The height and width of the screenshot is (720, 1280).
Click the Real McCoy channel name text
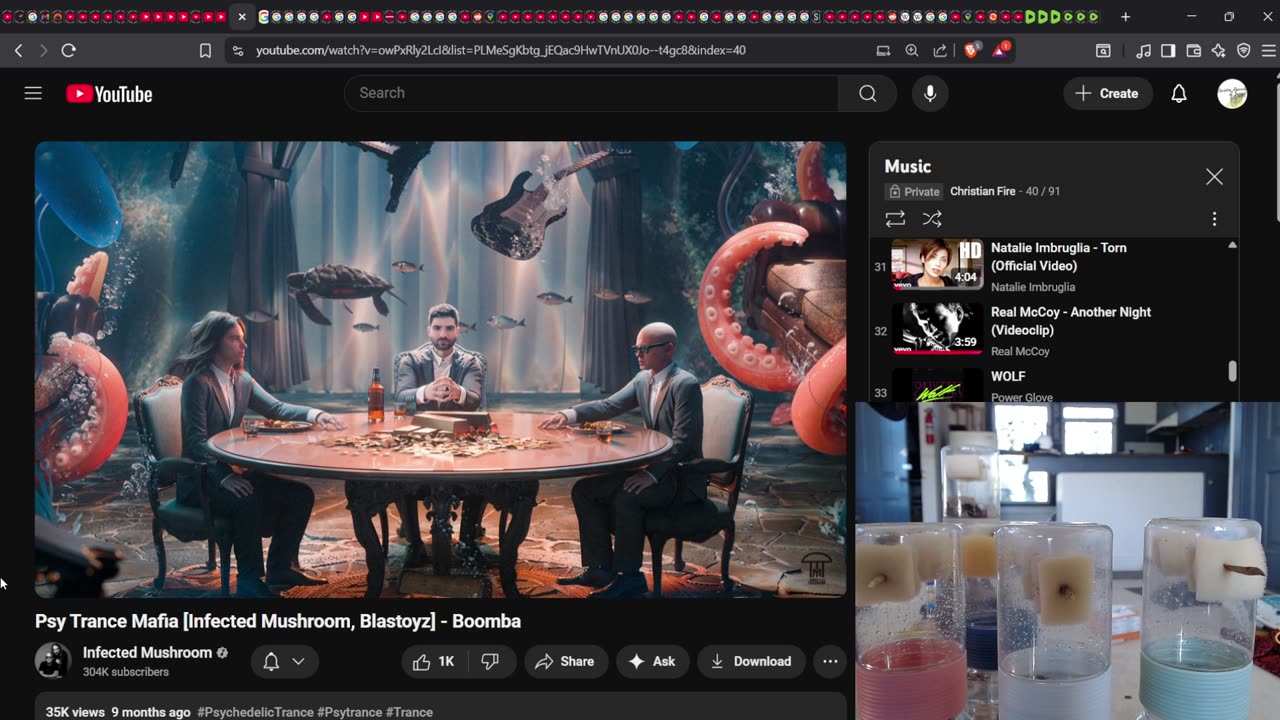[1020, 351]
